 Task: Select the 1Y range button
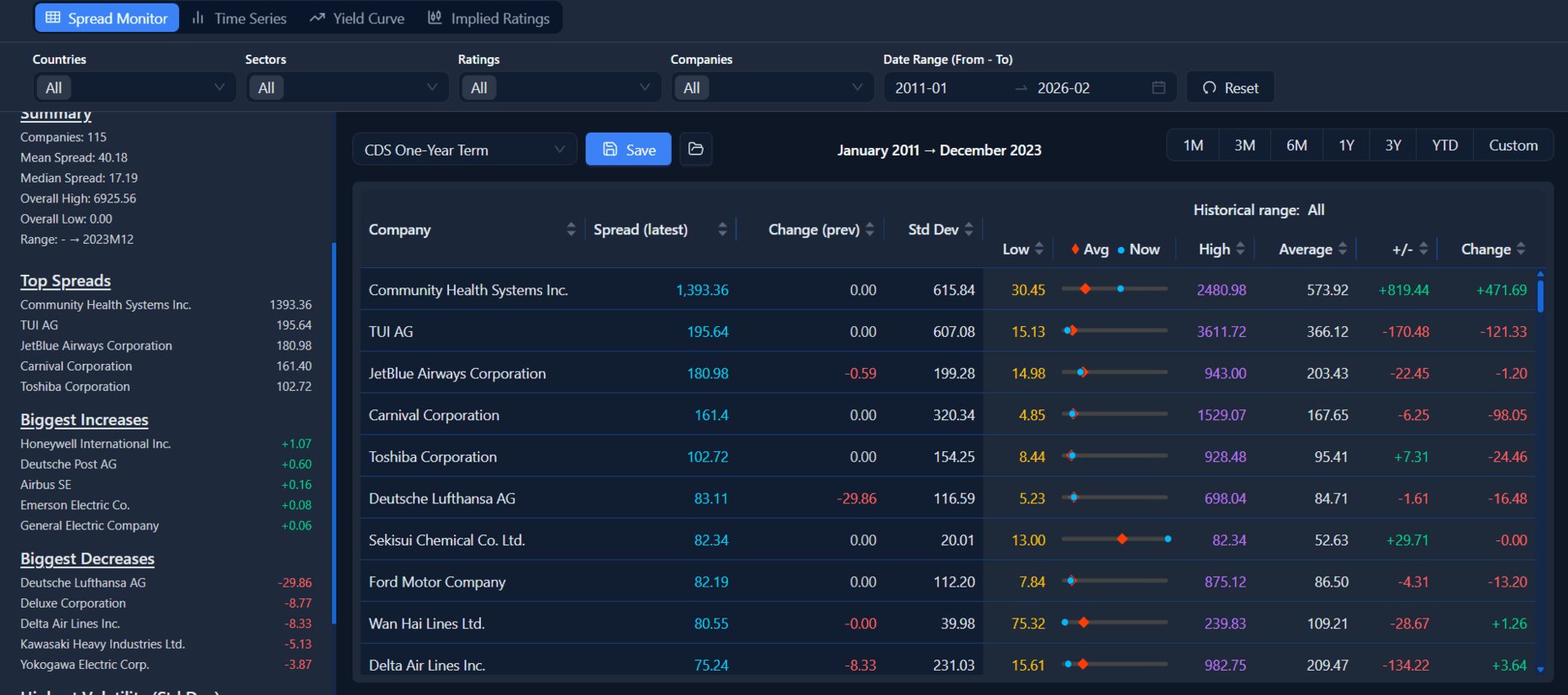pos(1346,145)
